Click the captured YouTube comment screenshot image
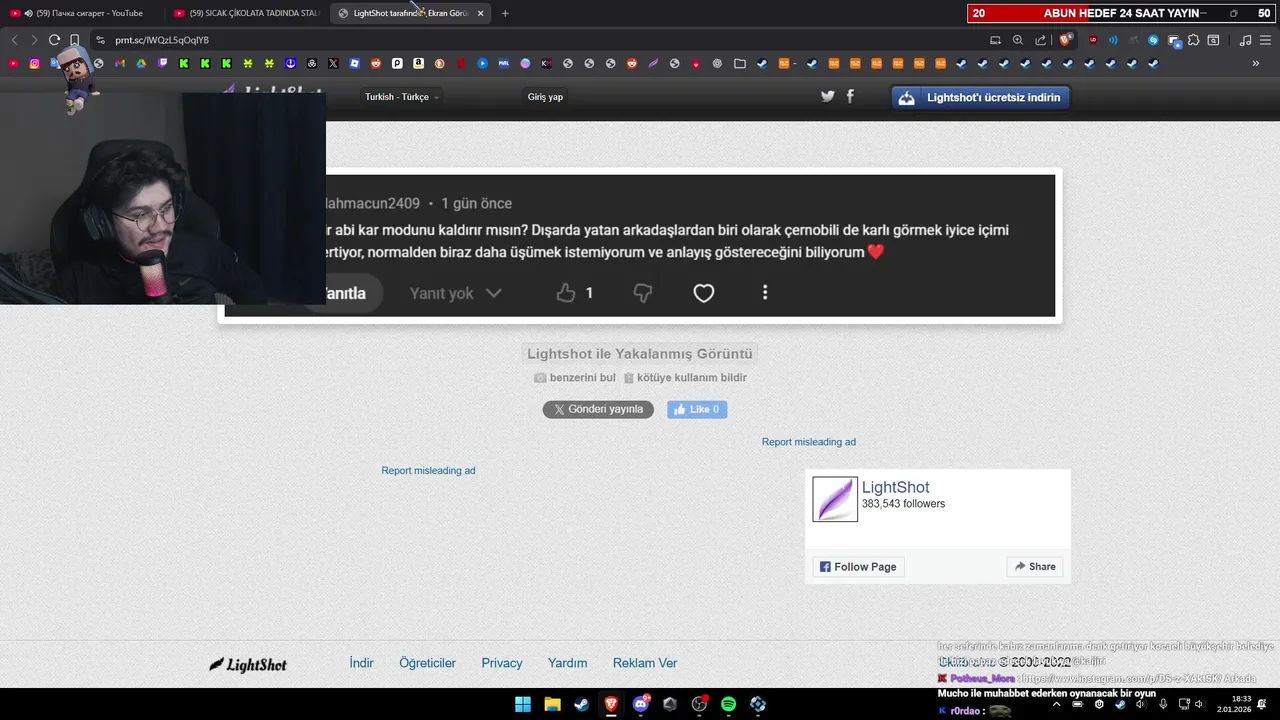 (x=640, y=246)
